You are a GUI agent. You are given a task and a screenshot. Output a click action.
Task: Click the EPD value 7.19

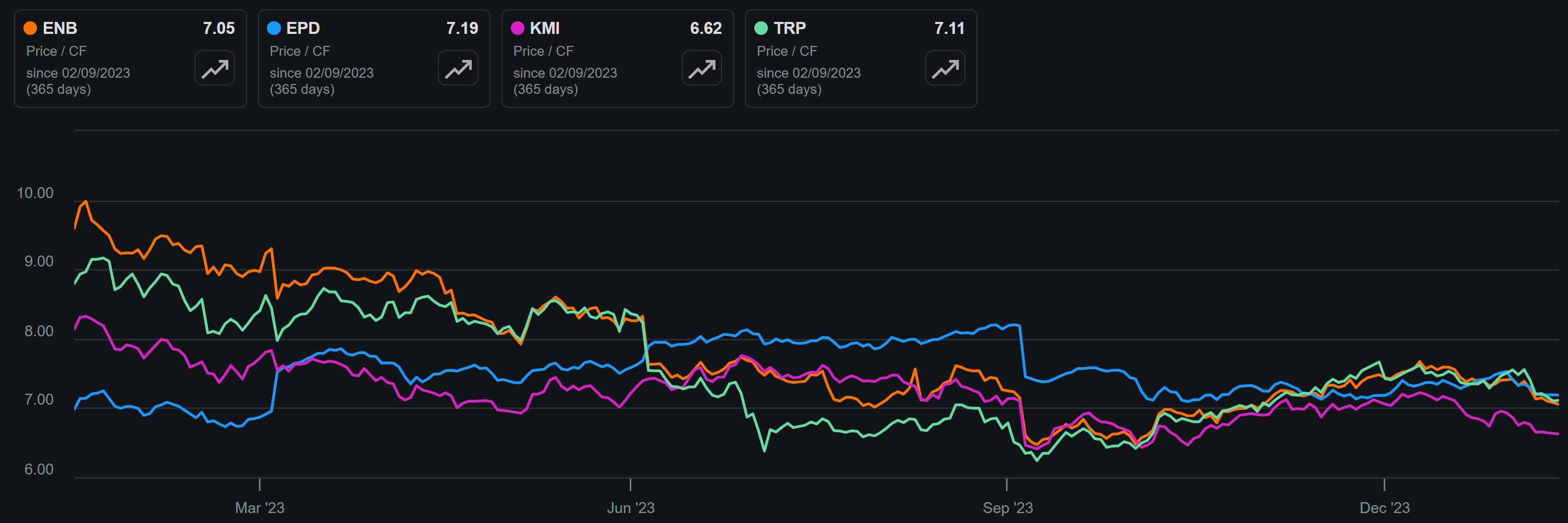pyautogui.click(x=462, y=28)
